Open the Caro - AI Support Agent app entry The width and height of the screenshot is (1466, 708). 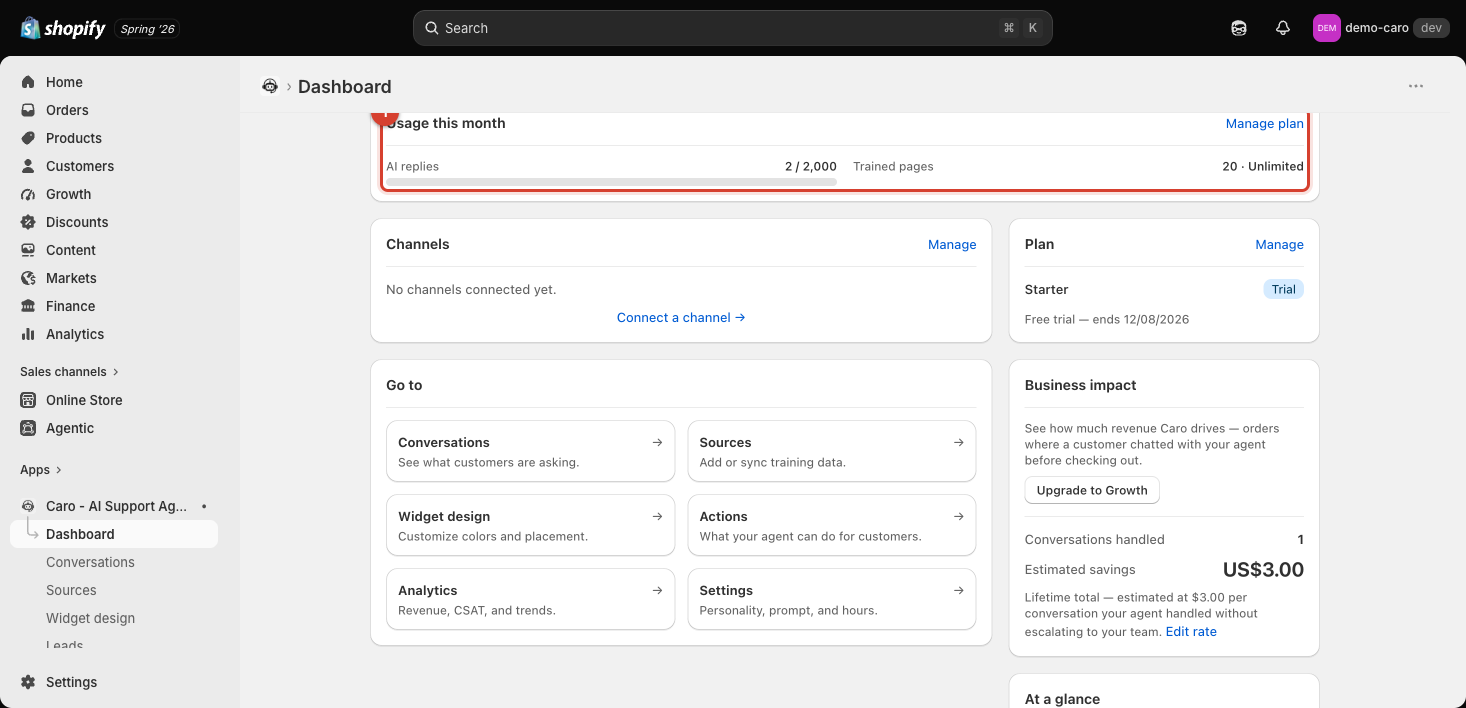coord(114,506)
